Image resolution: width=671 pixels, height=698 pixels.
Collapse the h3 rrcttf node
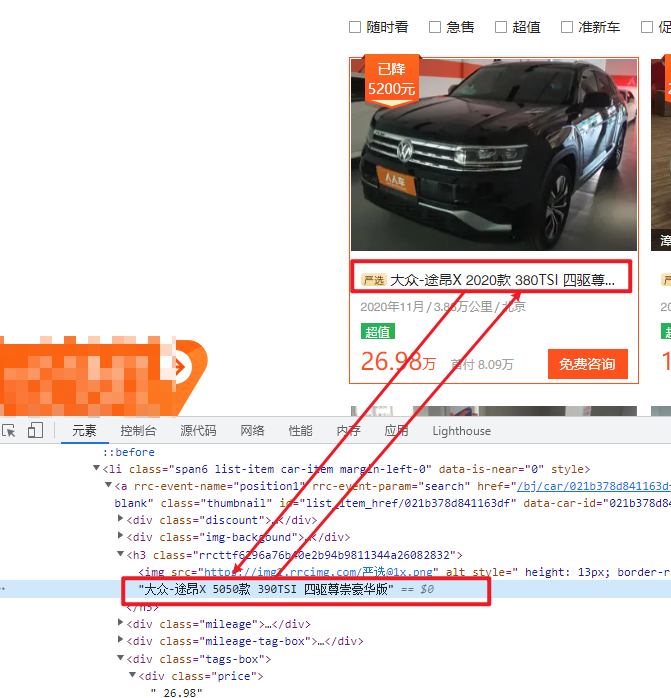coord(120,554)
